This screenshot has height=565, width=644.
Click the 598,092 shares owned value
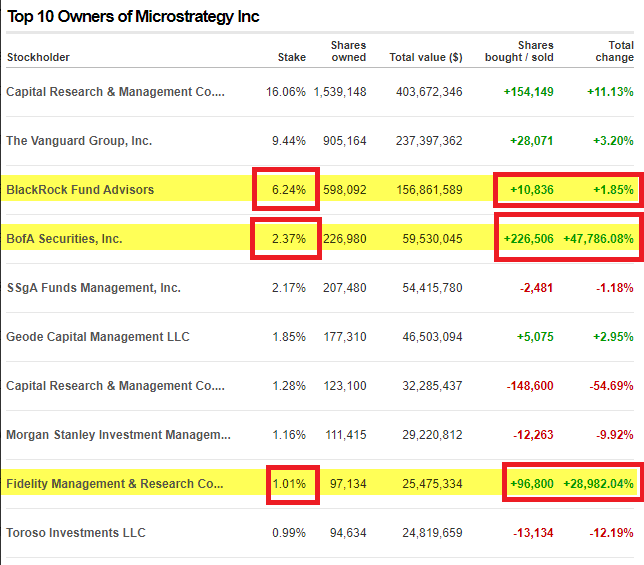pyautogui.click(x=345, y=190)
